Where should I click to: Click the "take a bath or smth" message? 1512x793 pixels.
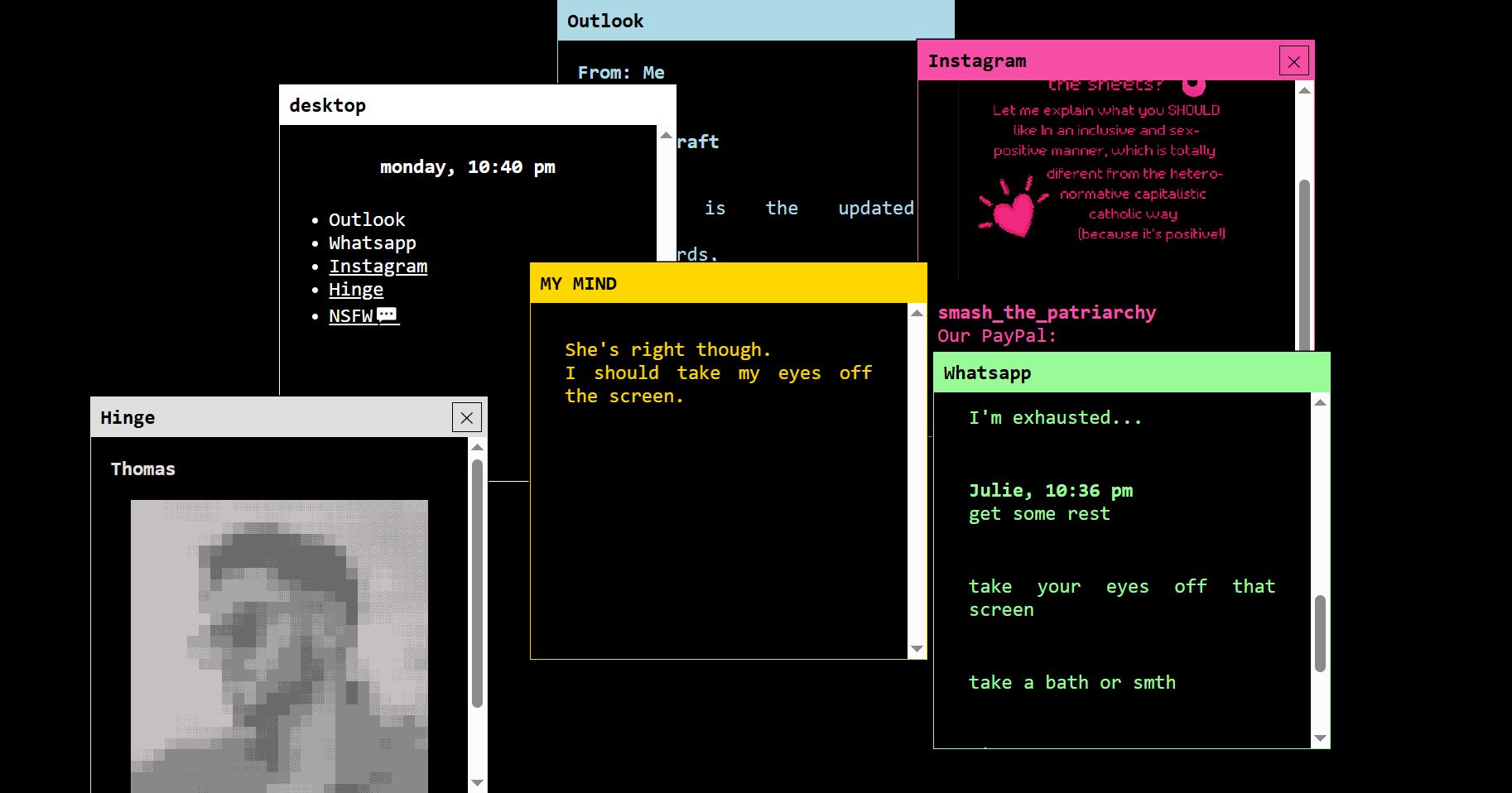pyautogui.click(x=1072, y=683)
